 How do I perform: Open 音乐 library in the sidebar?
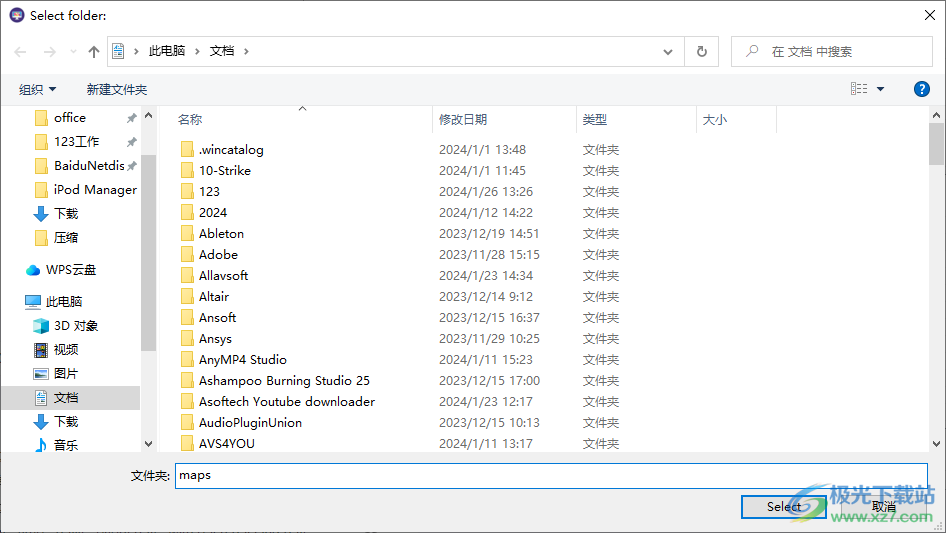pyautogui.click(x=66, y=445)
